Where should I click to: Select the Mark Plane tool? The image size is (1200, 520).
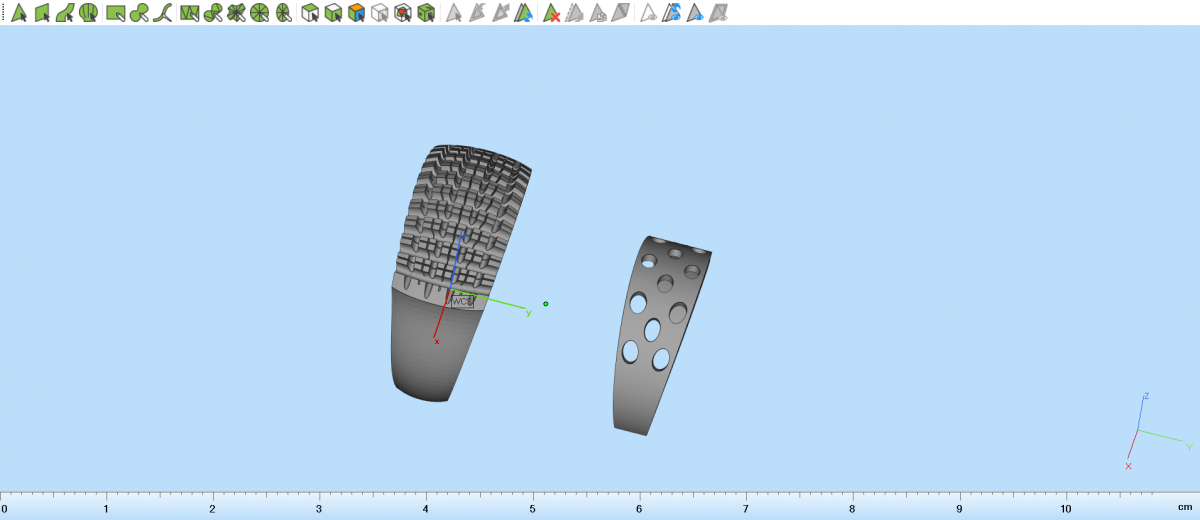(42, 13)
